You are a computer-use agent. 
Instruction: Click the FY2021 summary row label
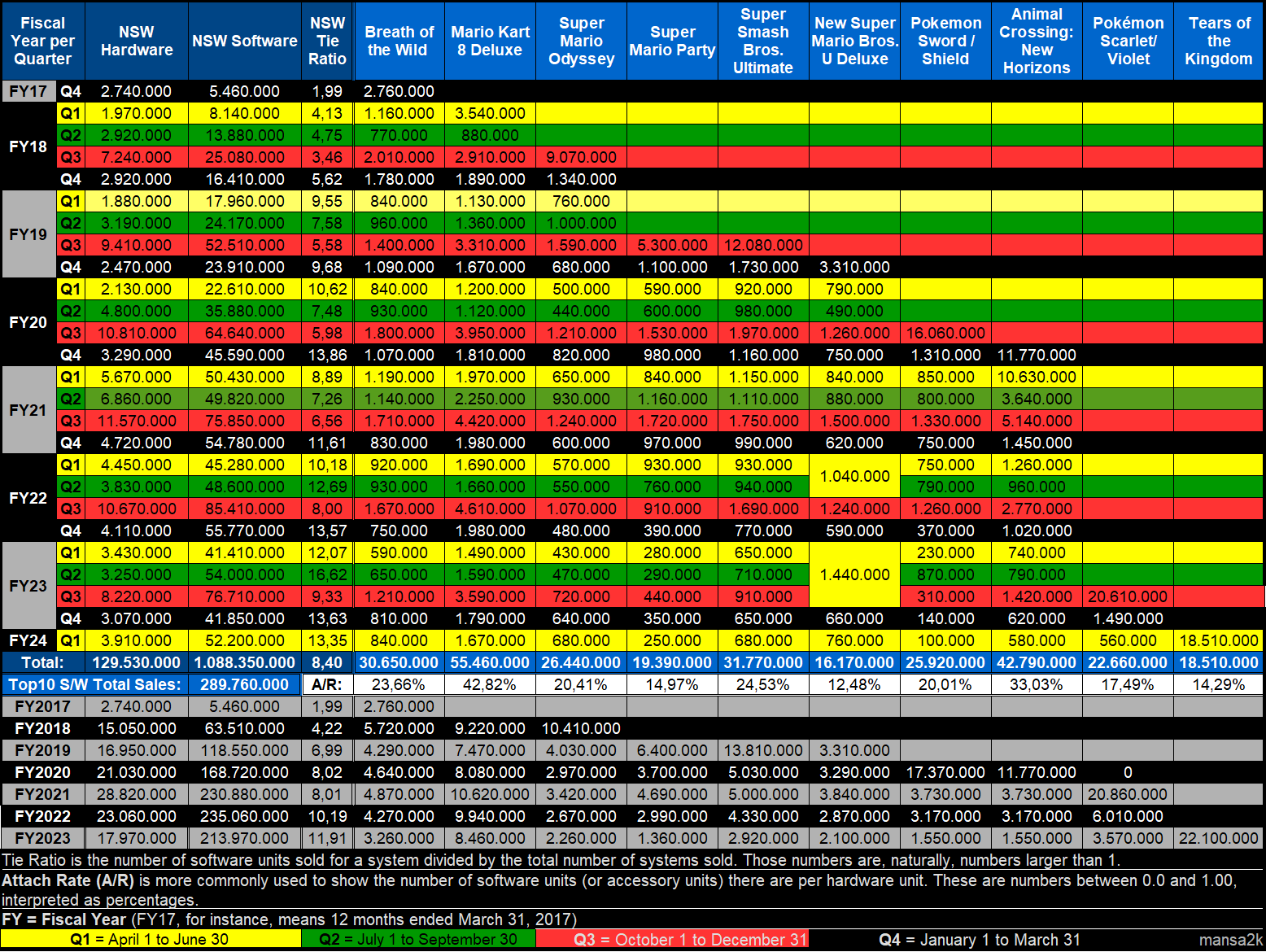[x=42, y=794]
